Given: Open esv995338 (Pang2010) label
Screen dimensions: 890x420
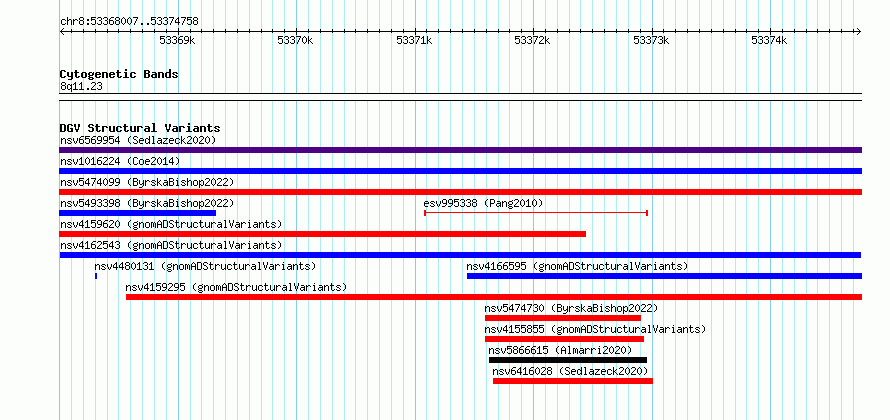Looking at the screenshot, I should 483,203.
